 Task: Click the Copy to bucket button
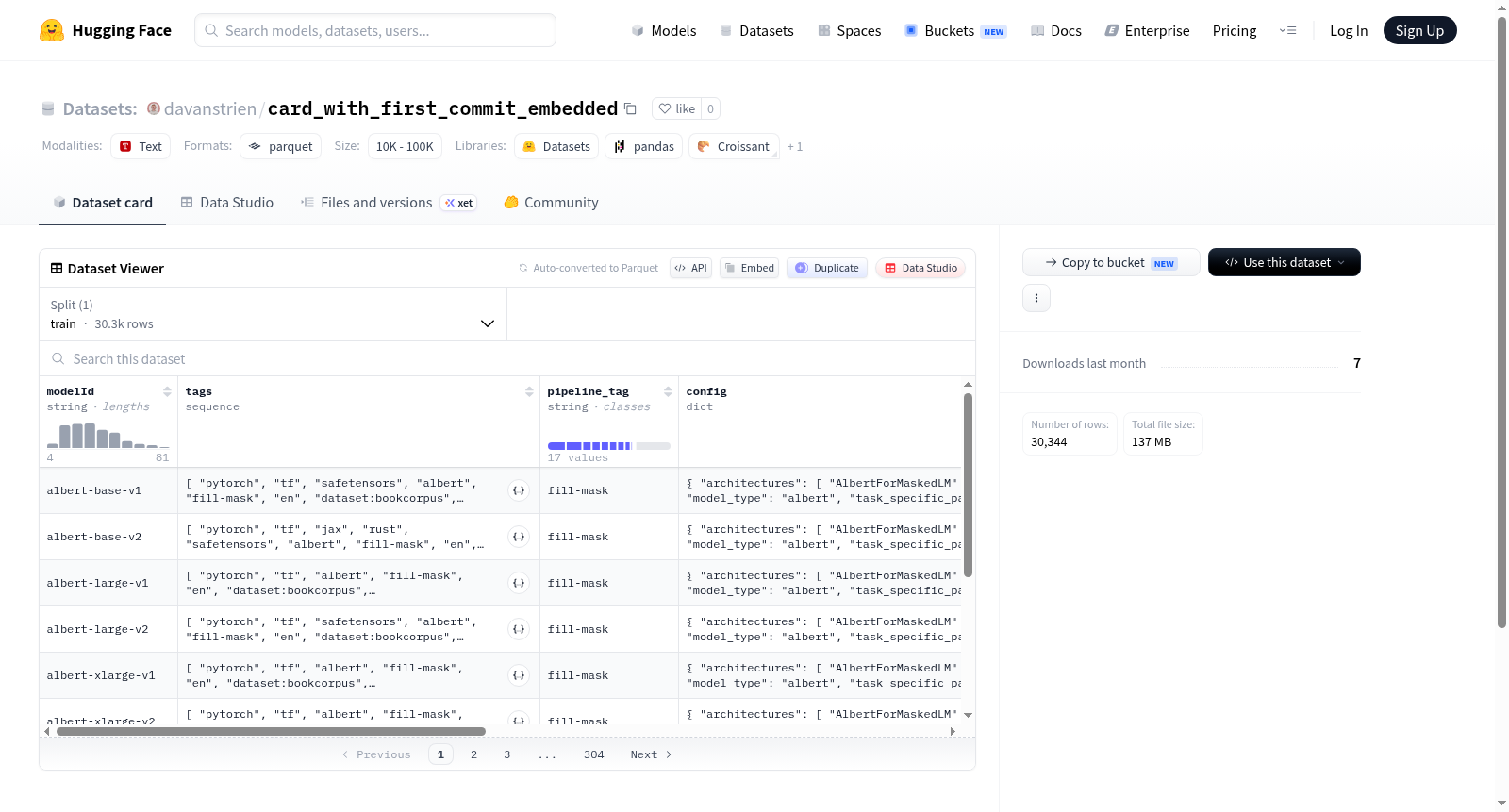coord(1111,262)
